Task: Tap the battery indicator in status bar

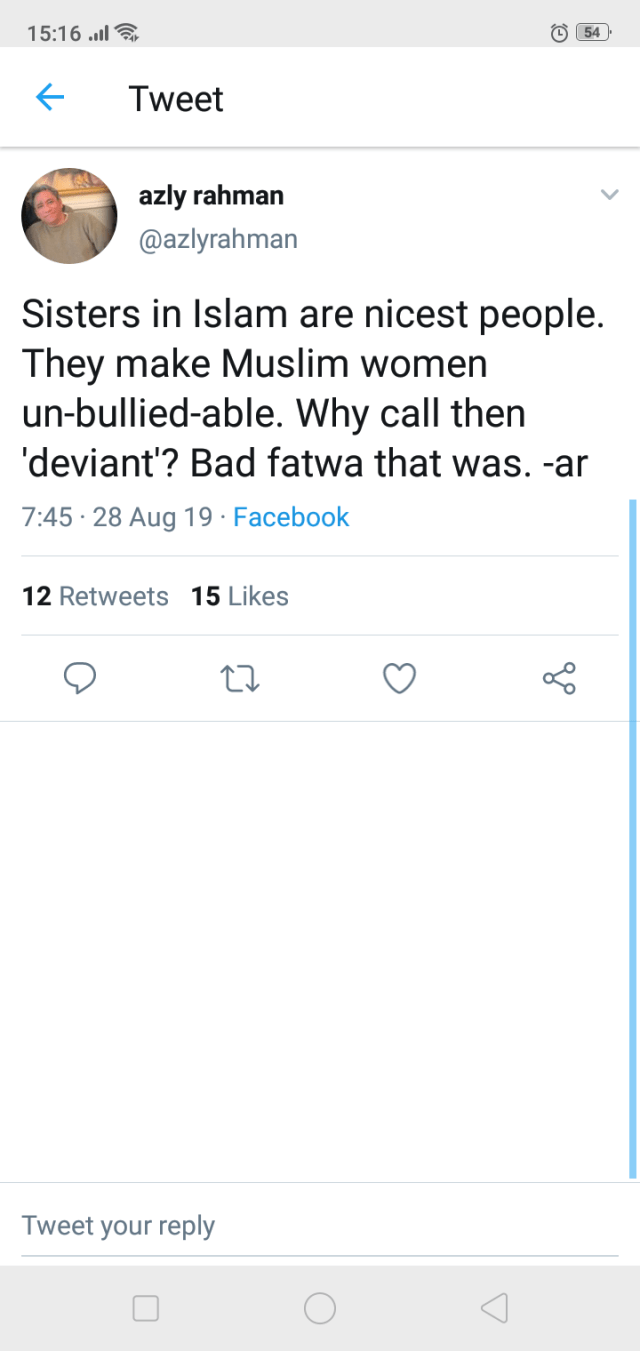Action: click(592, 33)
